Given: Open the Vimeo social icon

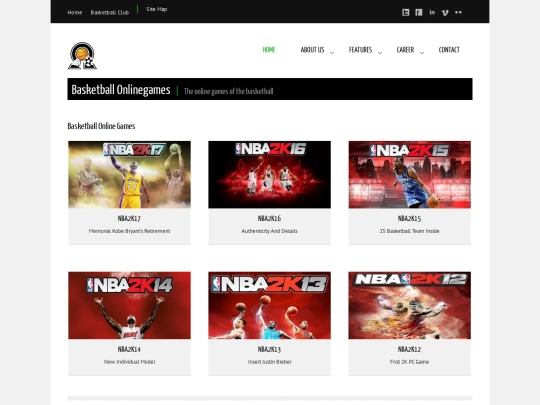Looking at the screenshot, I should [x=445, y=13].
